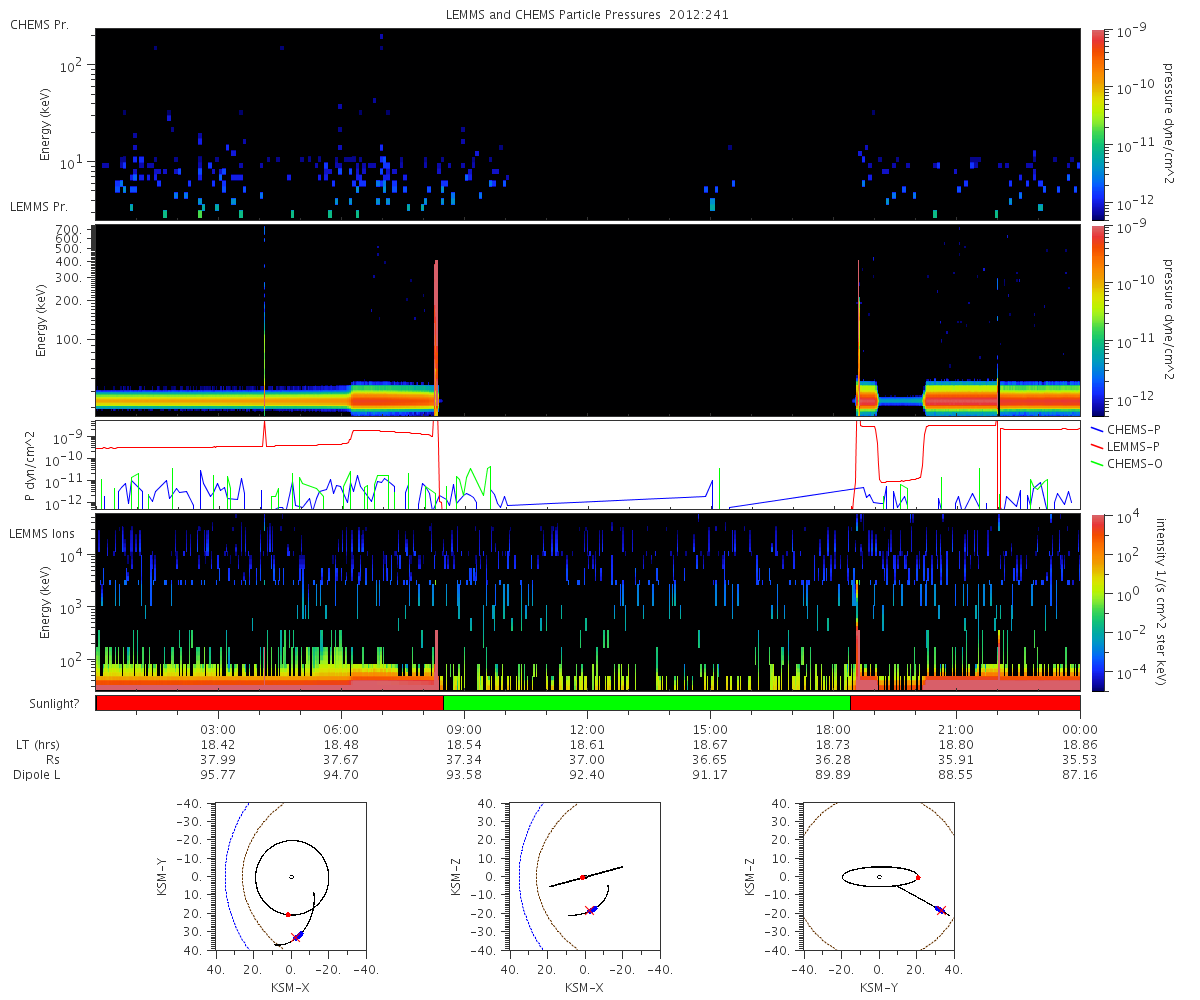
Task: Click the plot title LEMMS and CHEMS Particle Pressures
Action: pyautogui.click(x=587, y=14)
